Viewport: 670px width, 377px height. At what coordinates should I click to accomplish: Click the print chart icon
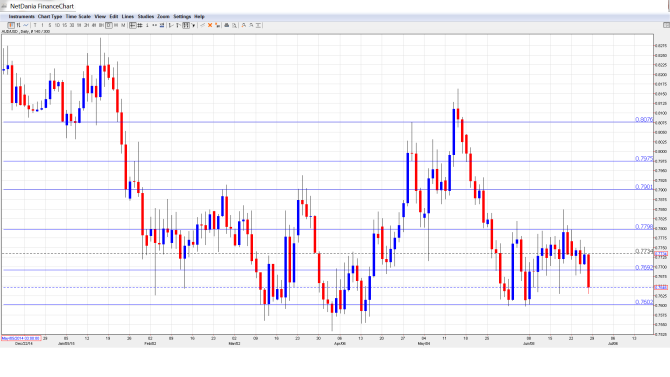(x=227, y=26)
